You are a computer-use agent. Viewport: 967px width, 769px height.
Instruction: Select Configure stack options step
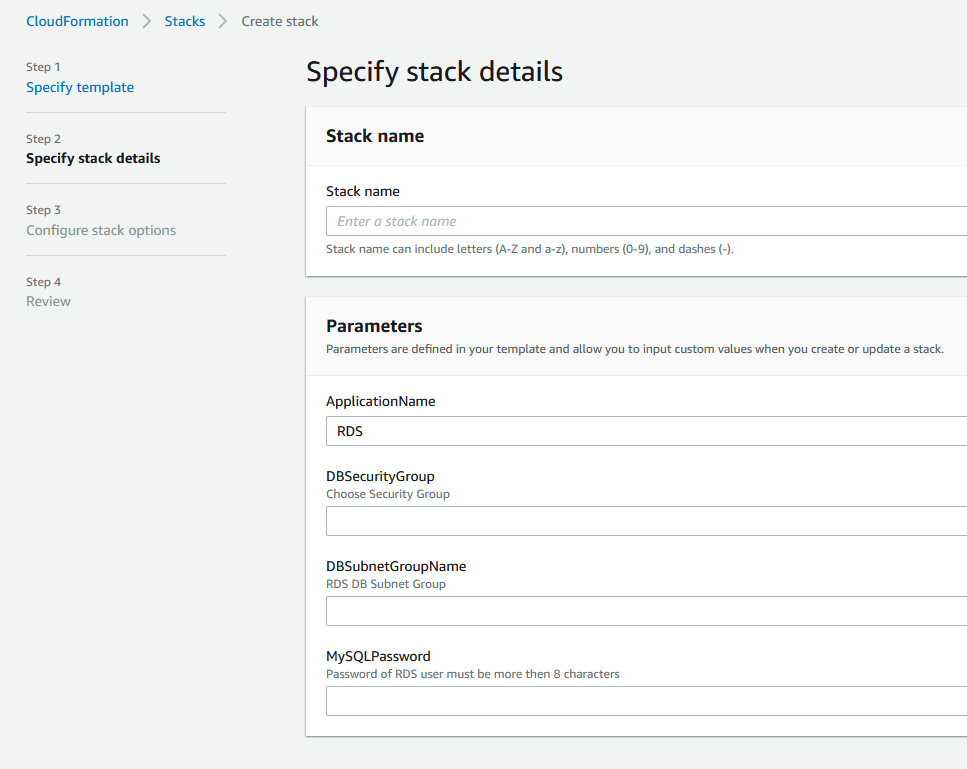pos(101,230)
